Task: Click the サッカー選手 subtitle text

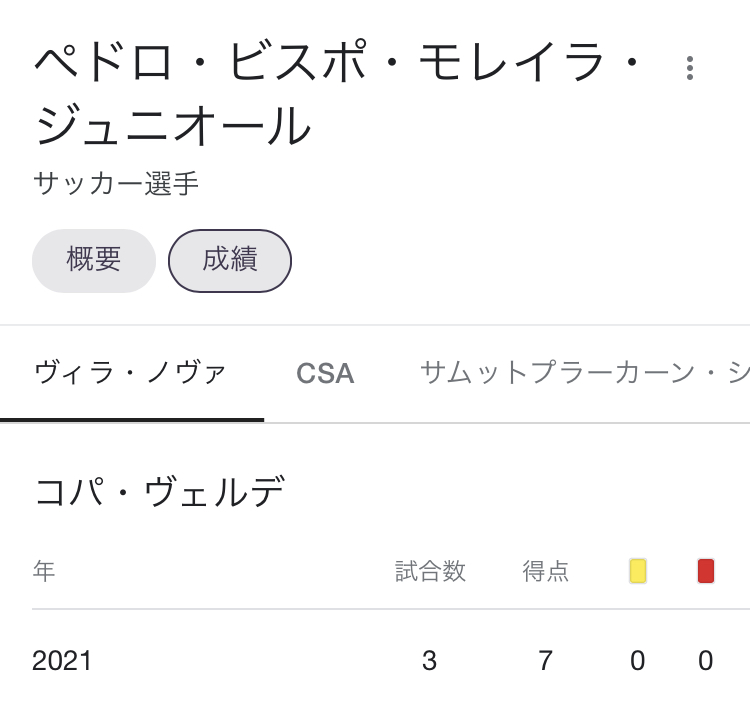Action: pos(116,184)
